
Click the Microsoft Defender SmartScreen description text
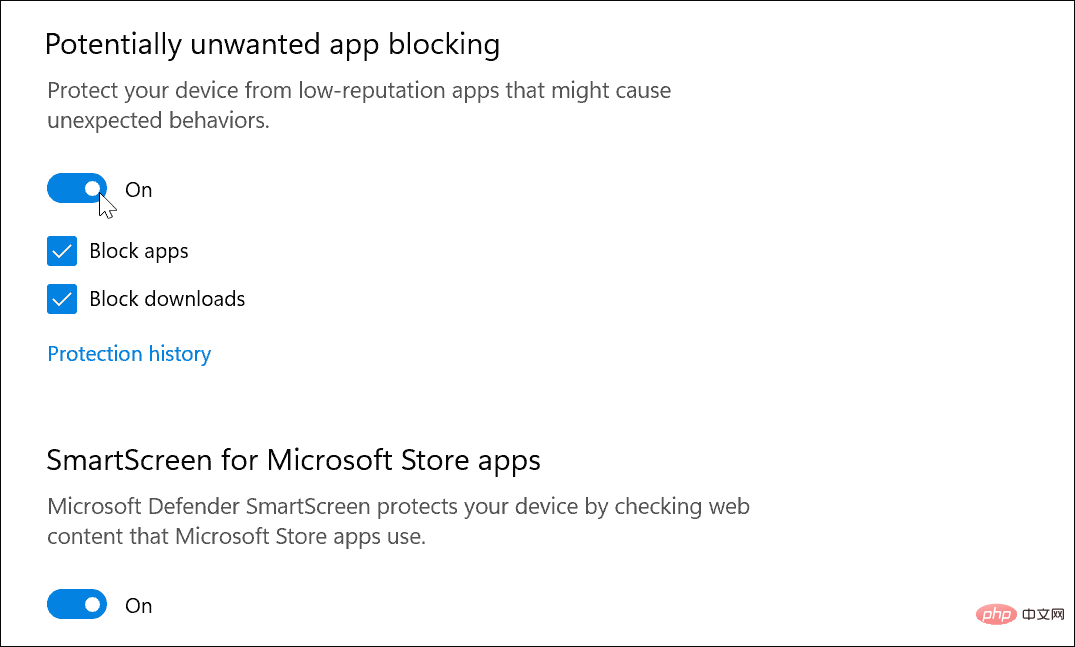[397, 520]
